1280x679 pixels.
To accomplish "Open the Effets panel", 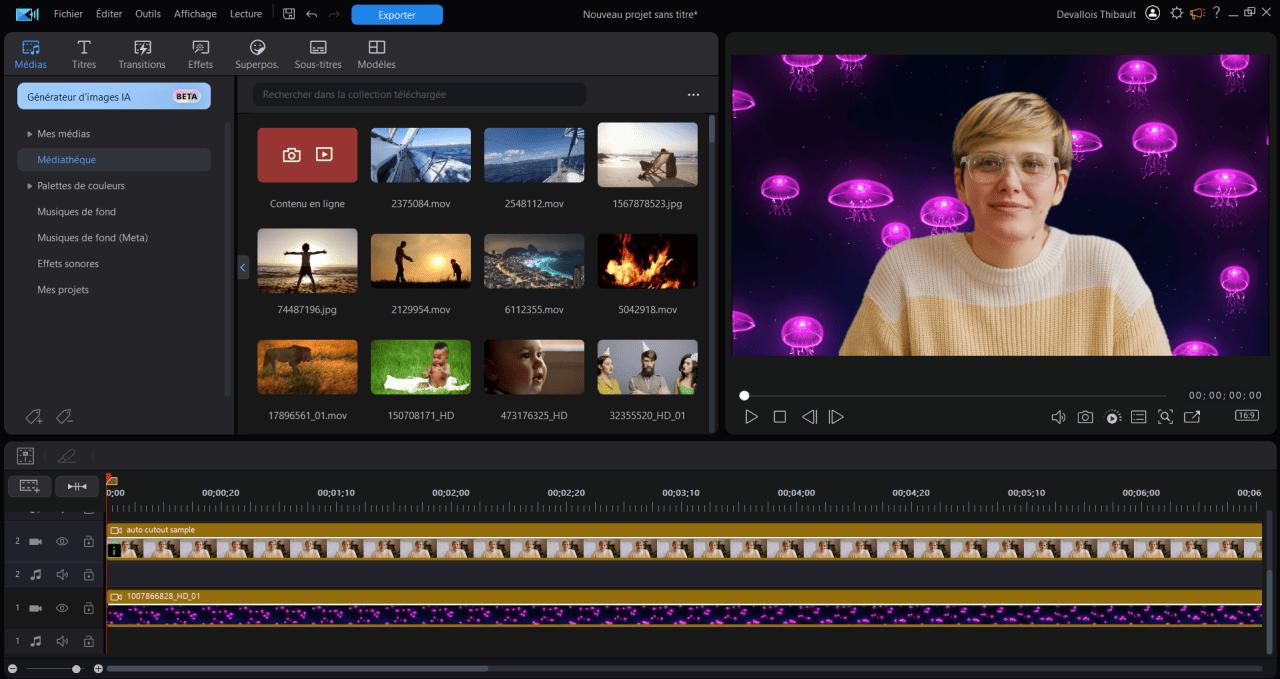I will (x=200, y=54).
